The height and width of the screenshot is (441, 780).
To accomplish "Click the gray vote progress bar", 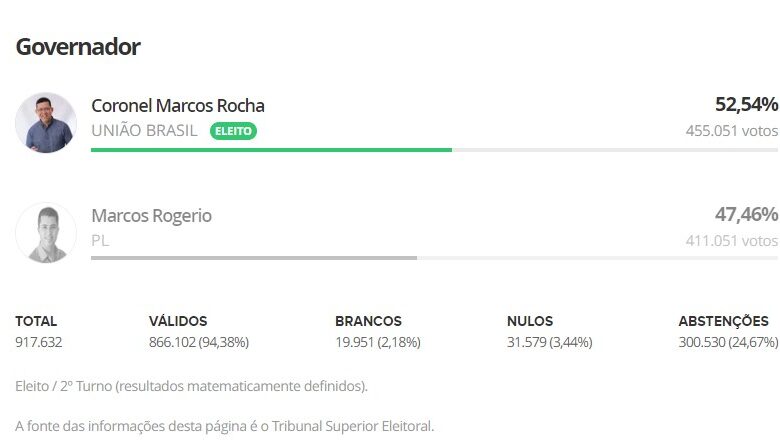I will pos(253,258).
